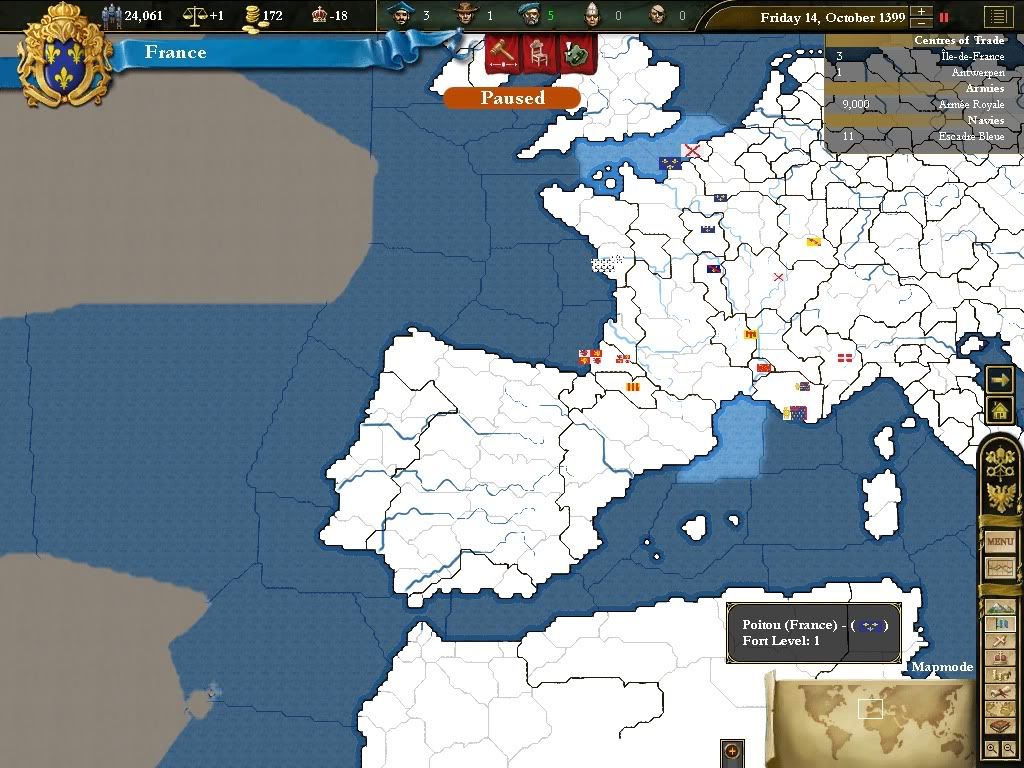This screenshot has width=1024, height=768.
Task: Click the yellow arrow next button
Action: [999, 380]
